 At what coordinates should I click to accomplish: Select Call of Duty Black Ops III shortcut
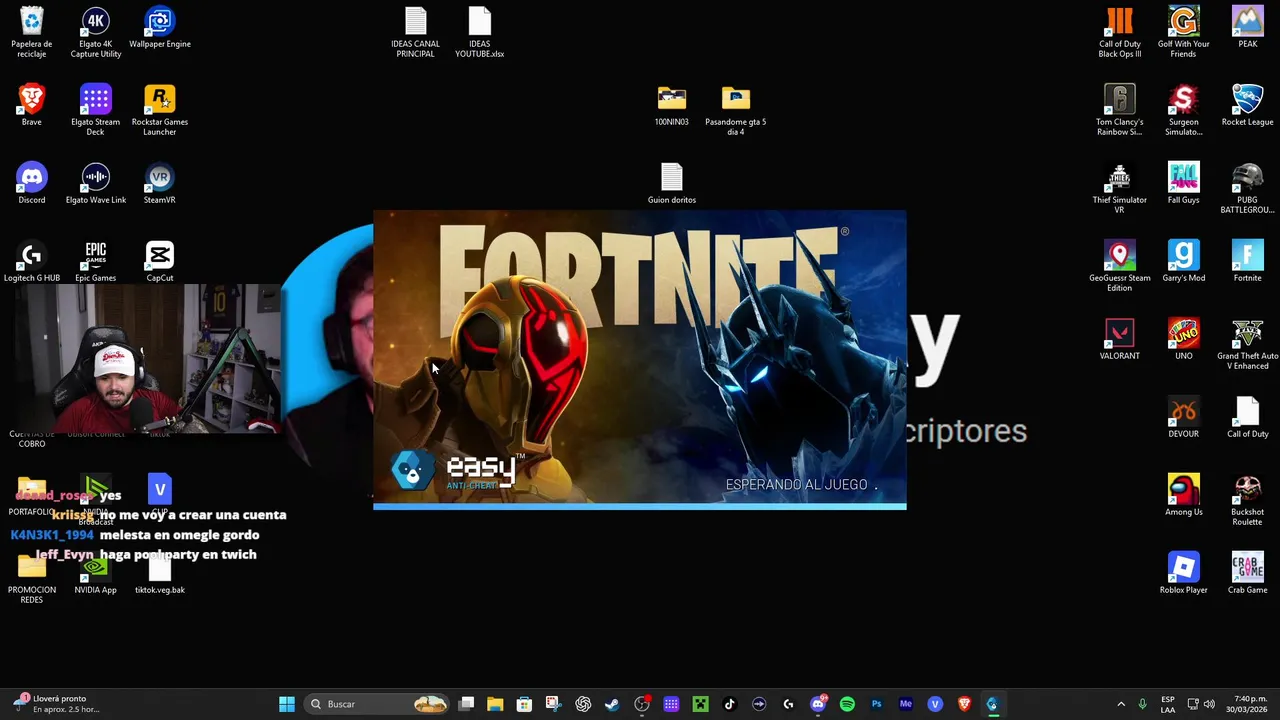(x=1120, y=31)
